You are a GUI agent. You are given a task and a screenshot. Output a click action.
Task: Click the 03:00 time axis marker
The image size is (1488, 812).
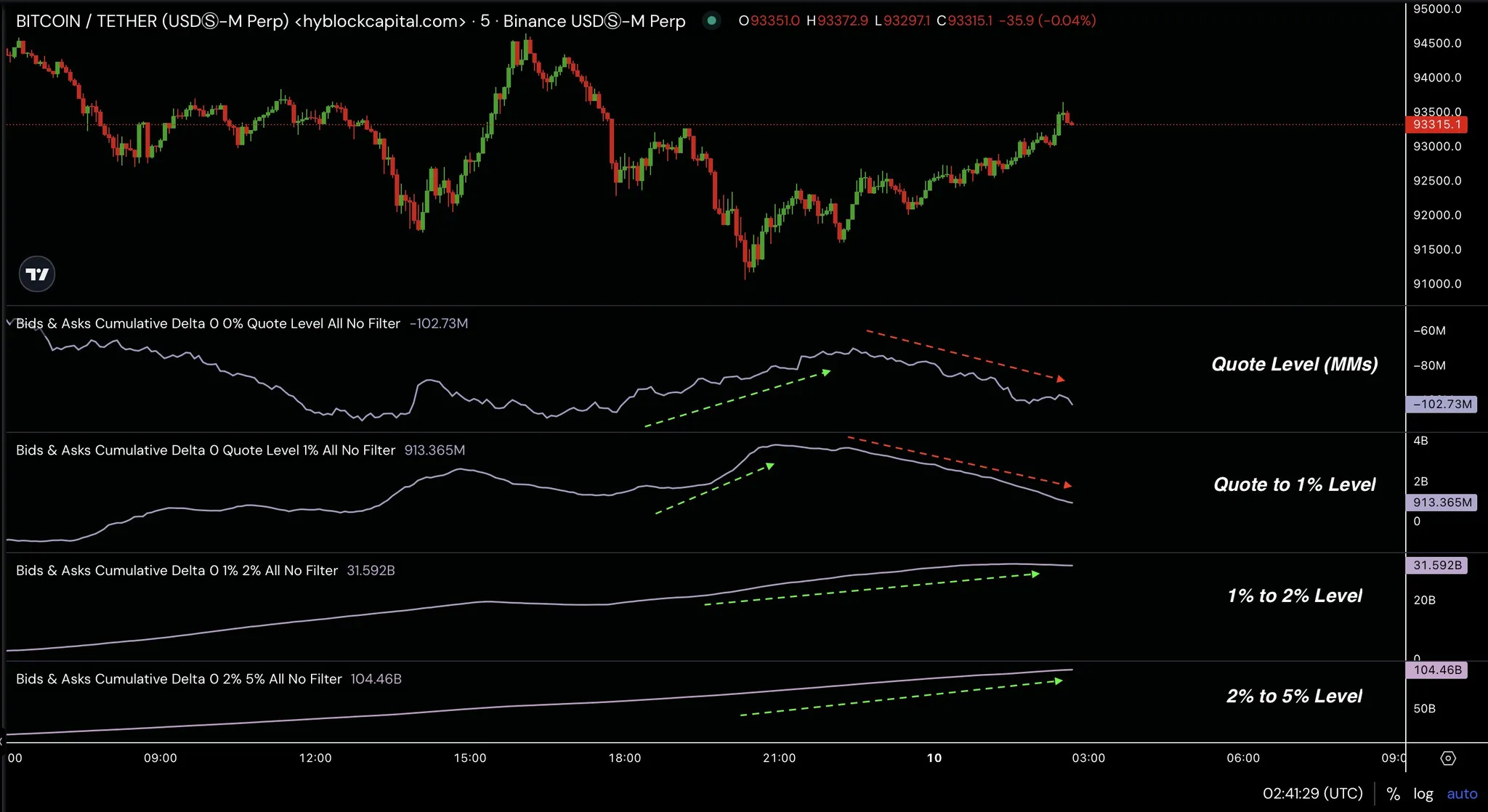pyautogui.click(x=1088, y=758)
